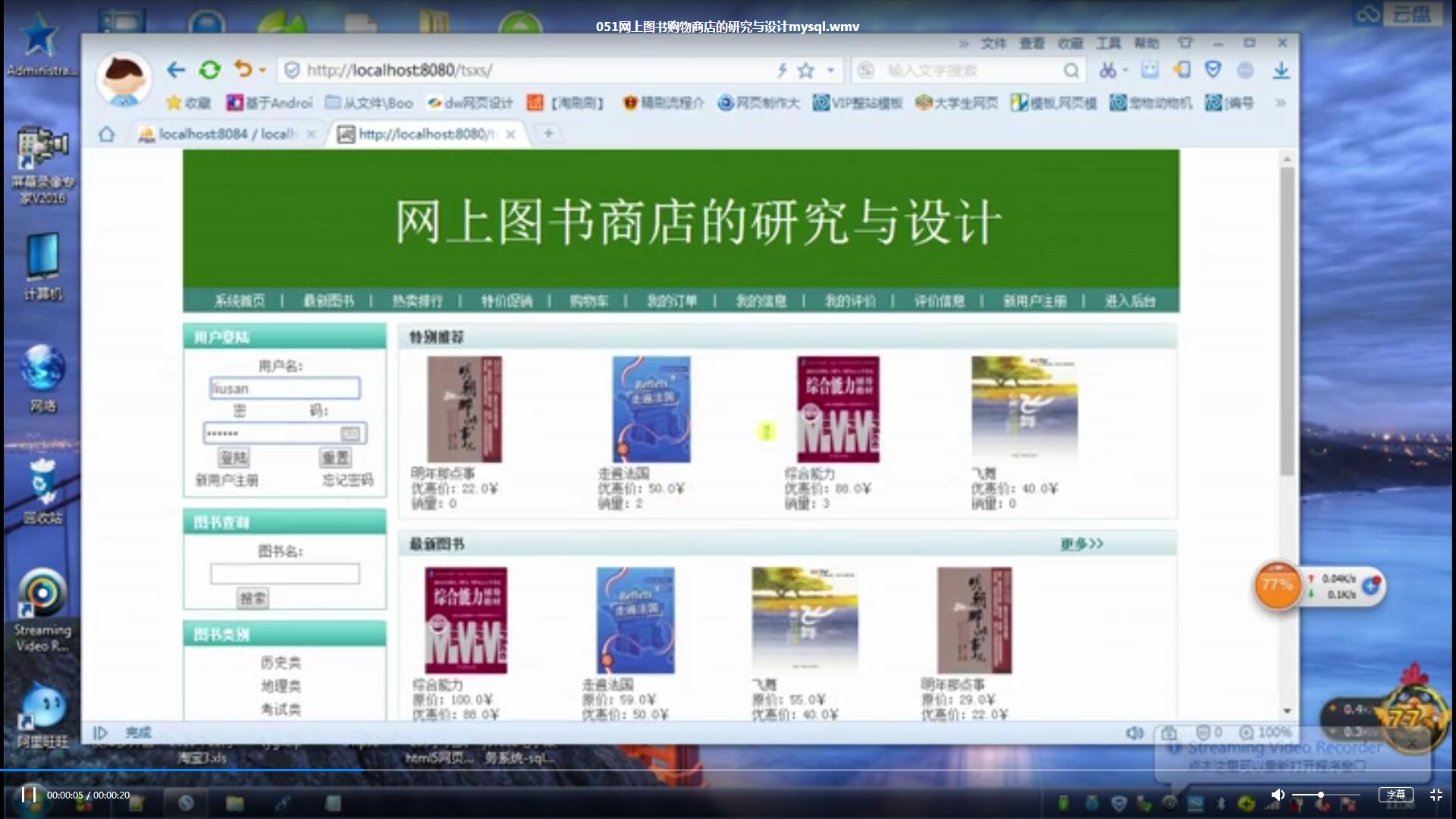Click 进入后台 in site navigation
The image size is (1456, 819).
click(x=1130, y=301)
